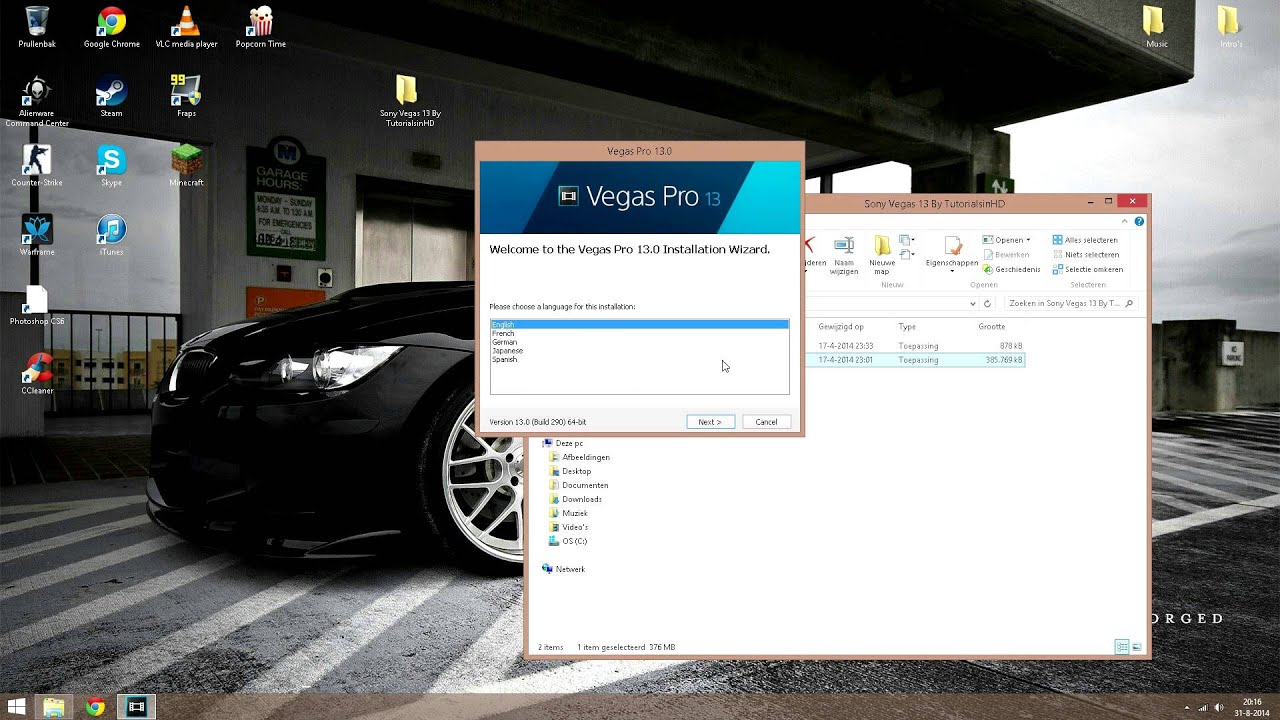Open Chrome from the taskbar
1280x720 pixels.
(95, 707)
